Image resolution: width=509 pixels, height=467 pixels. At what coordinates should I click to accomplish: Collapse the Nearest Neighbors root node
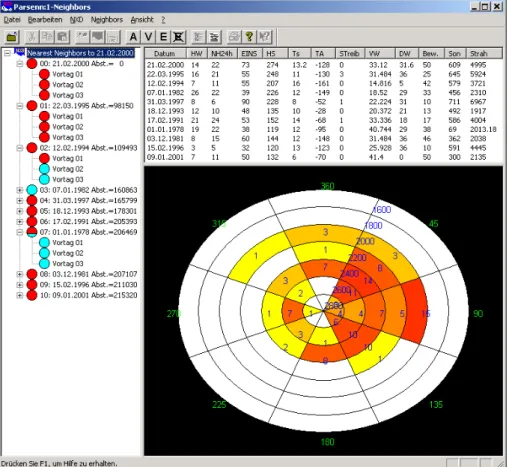[x=7, y=53]
